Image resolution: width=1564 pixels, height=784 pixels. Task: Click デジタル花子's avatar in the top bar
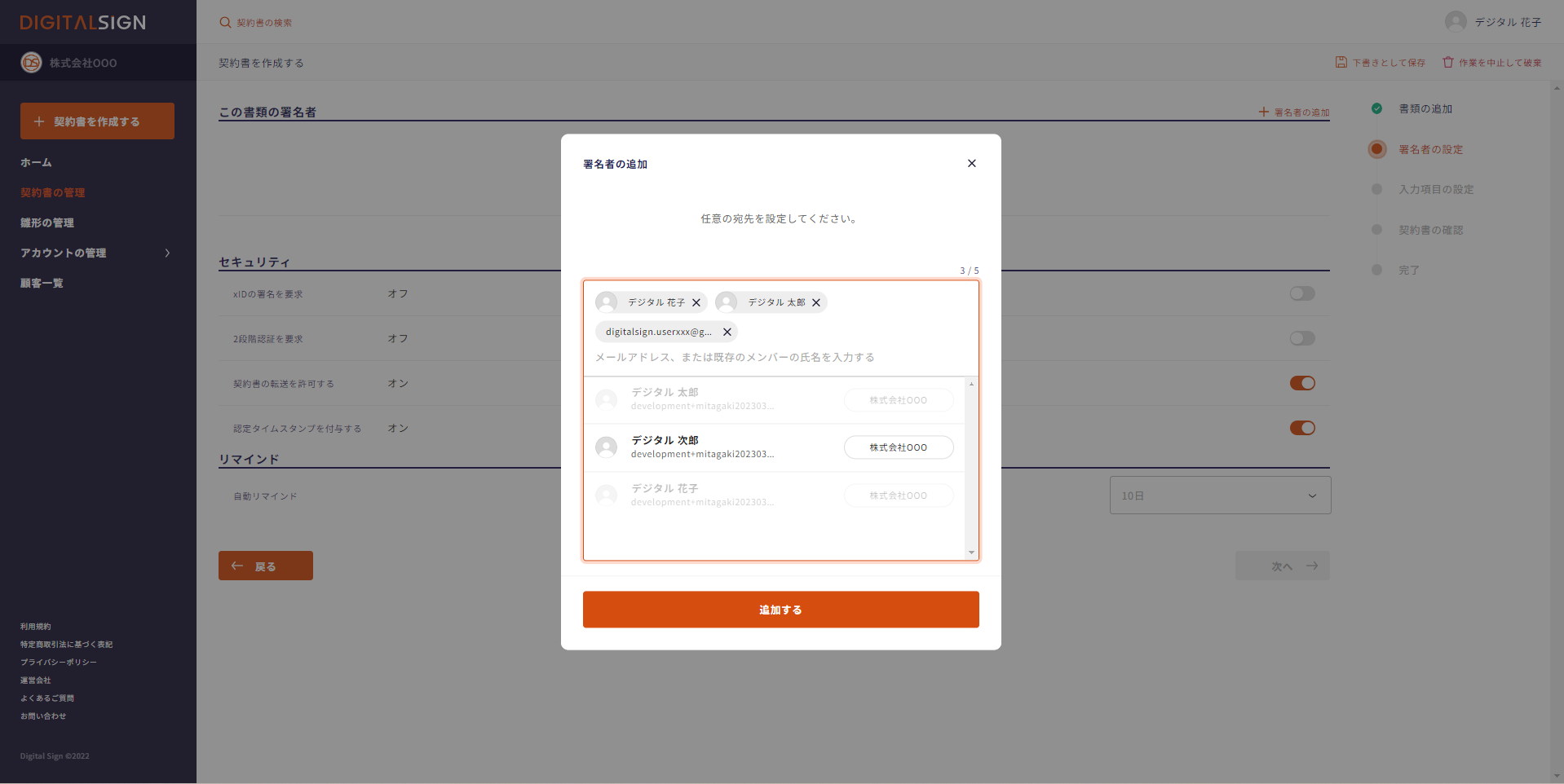(x=1455, y=22)
